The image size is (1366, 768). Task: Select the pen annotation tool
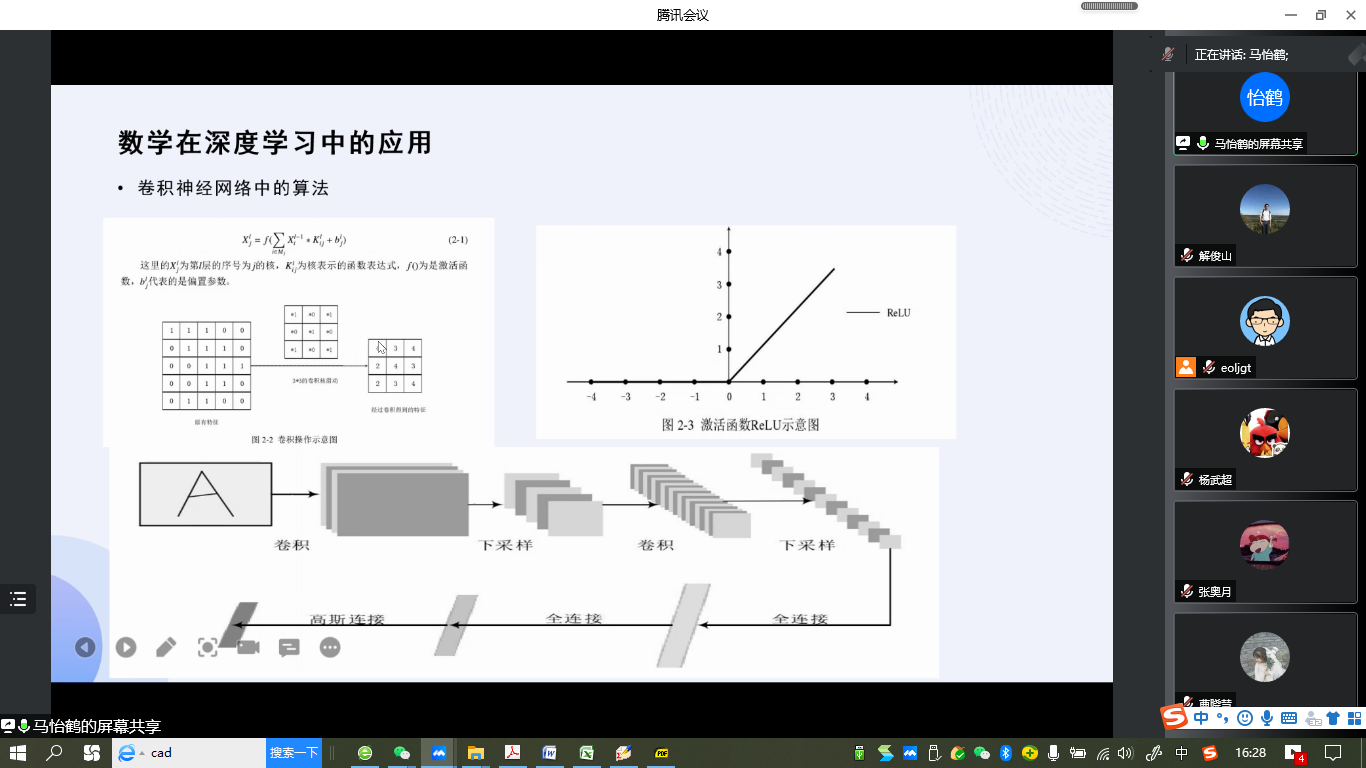tap(166, 648)
